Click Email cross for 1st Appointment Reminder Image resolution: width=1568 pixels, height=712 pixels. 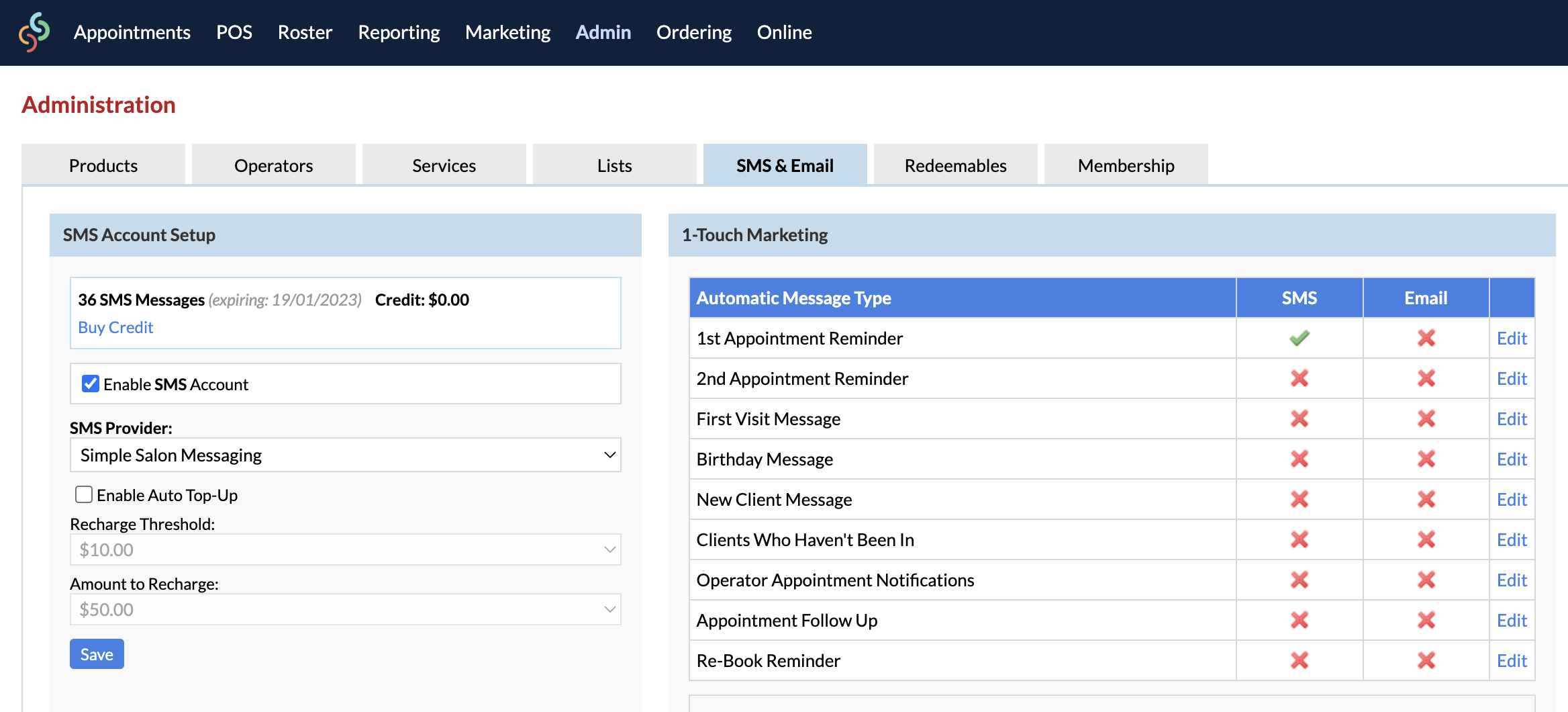[x=1426, y=338]
